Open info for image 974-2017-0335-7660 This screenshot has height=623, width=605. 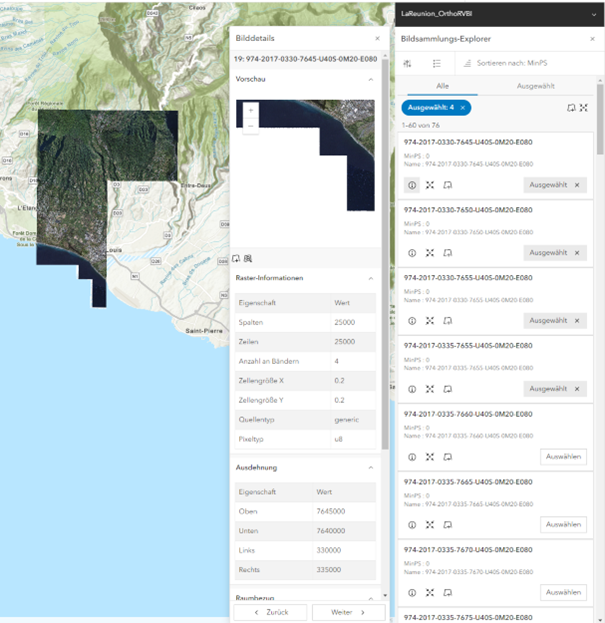[x=412, y=457]
